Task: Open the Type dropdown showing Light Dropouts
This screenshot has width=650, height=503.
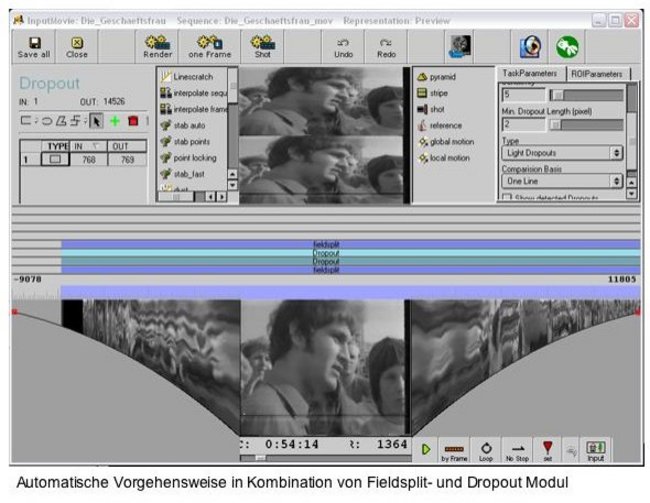Action: click(x=562, y=153)
